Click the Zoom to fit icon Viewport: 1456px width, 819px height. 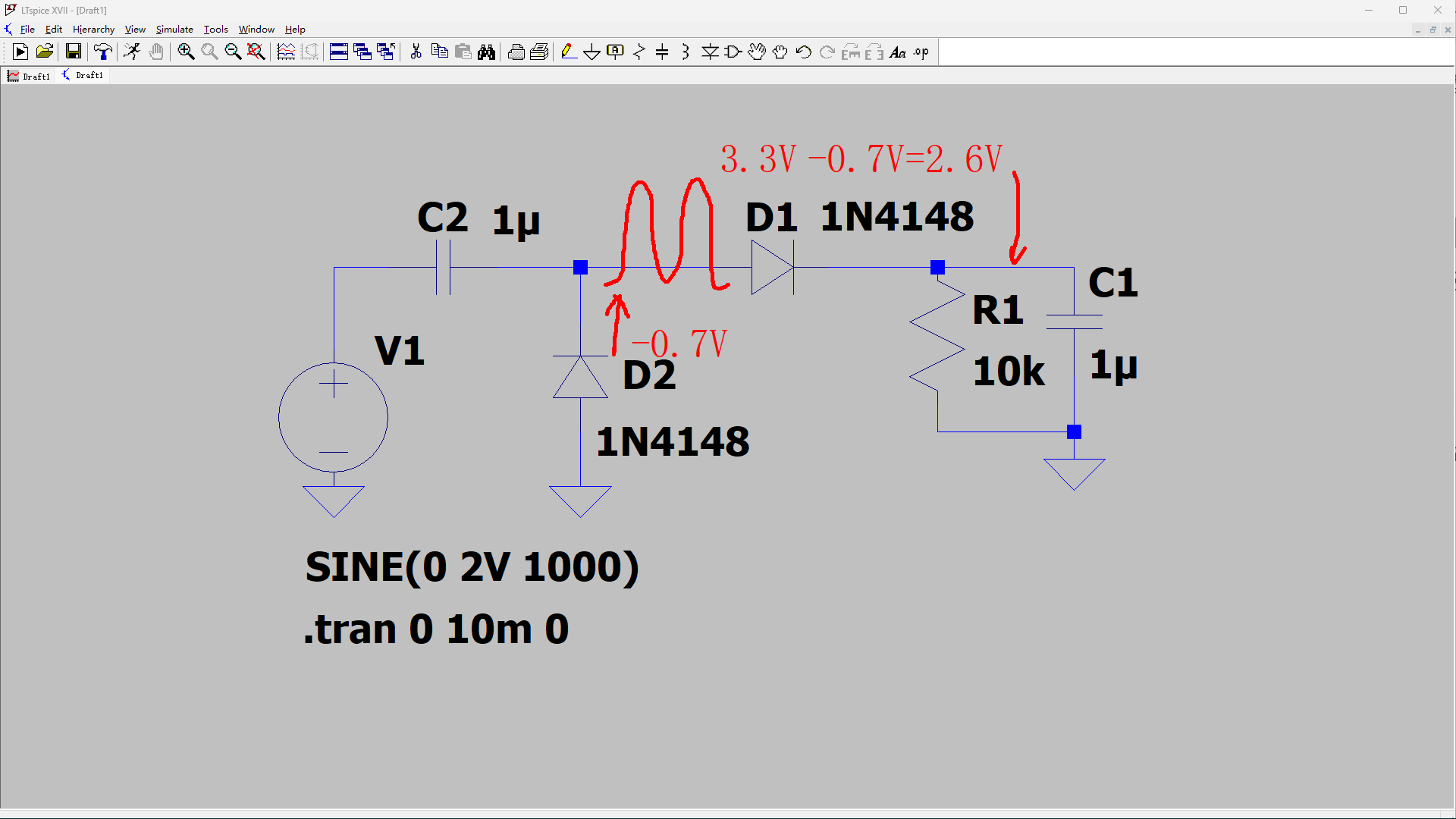point(256,52)
